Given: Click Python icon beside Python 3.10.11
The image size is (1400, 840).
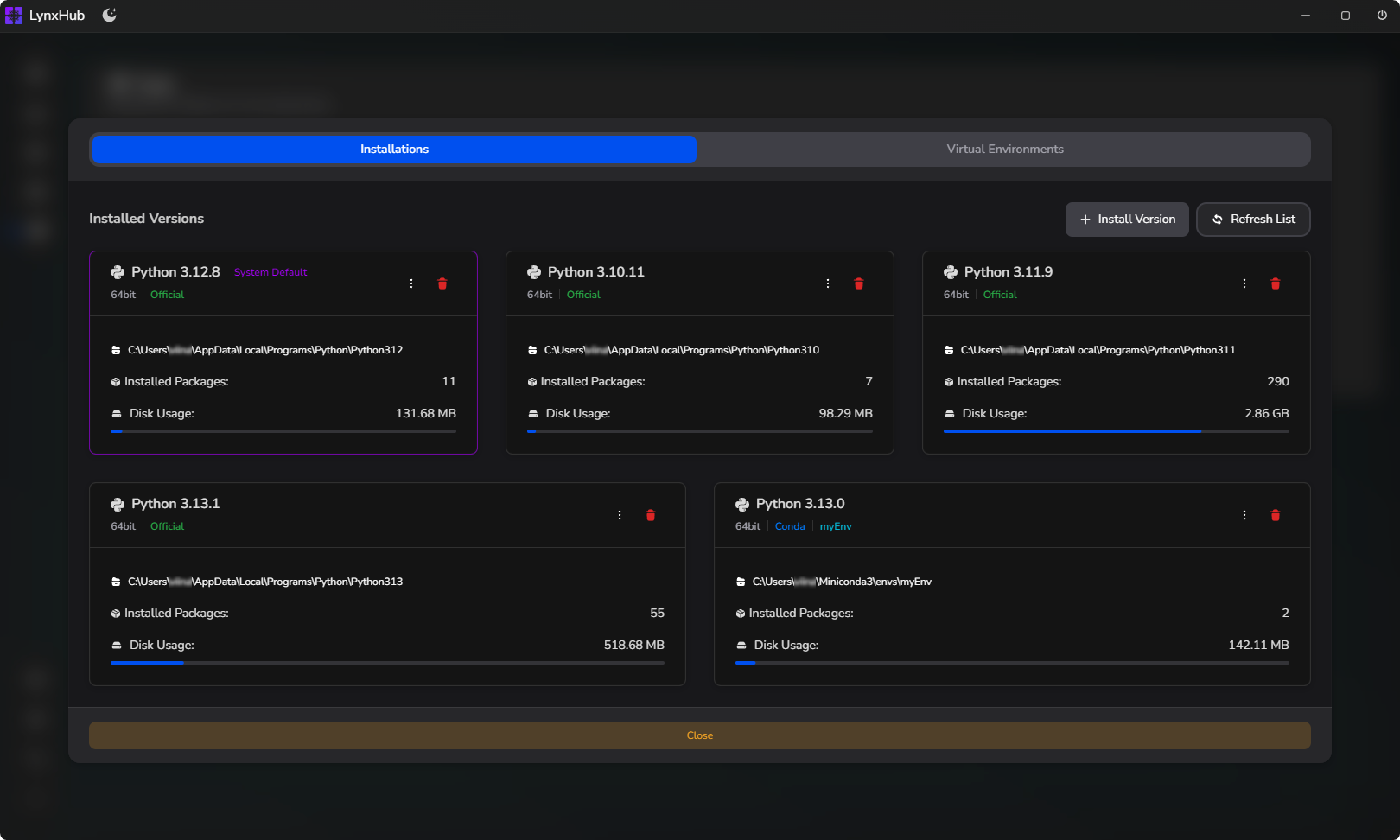Looking at the screenshot, I should click(534, 272).
